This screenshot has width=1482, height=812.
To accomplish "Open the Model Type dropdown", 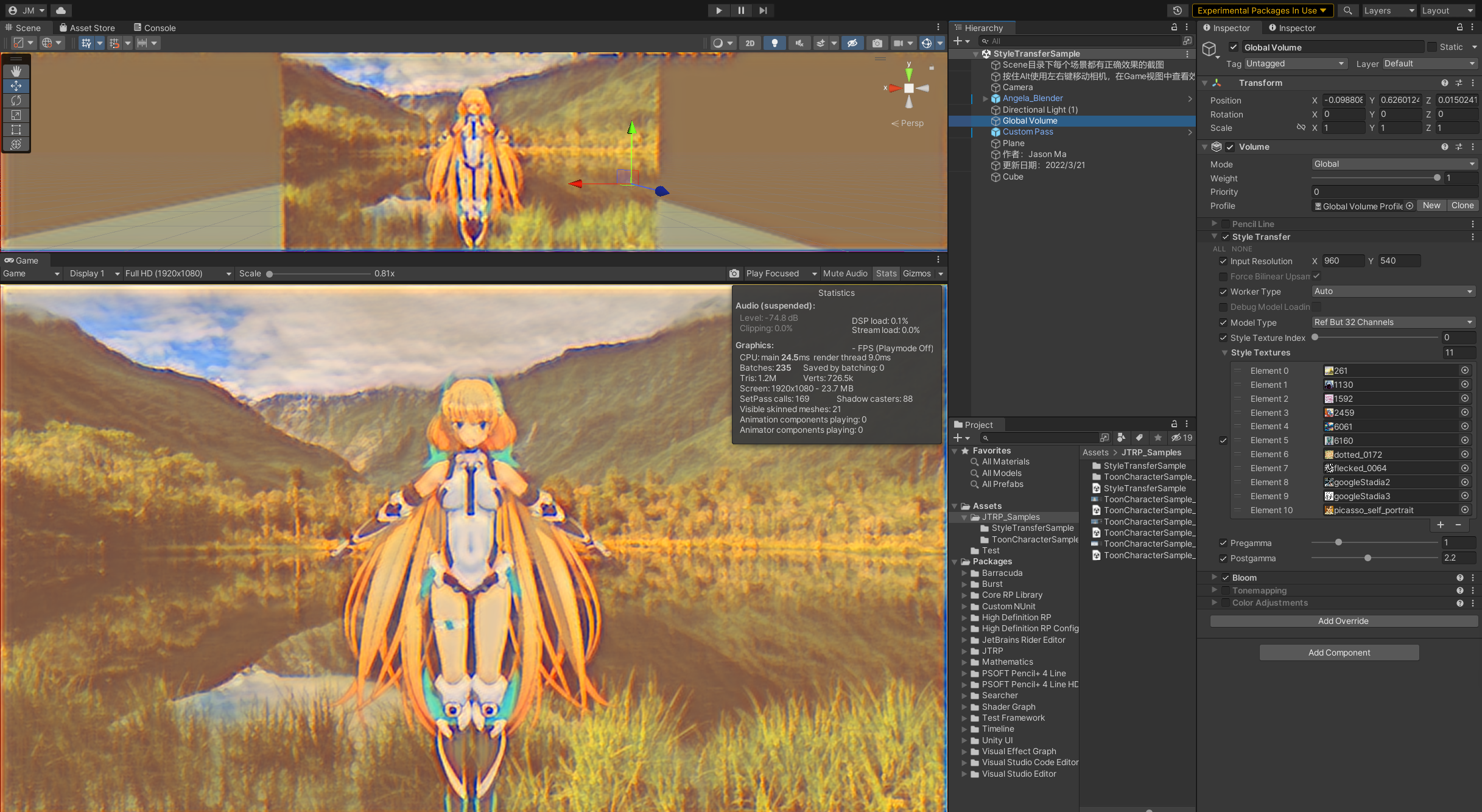I will (1393, 323).
